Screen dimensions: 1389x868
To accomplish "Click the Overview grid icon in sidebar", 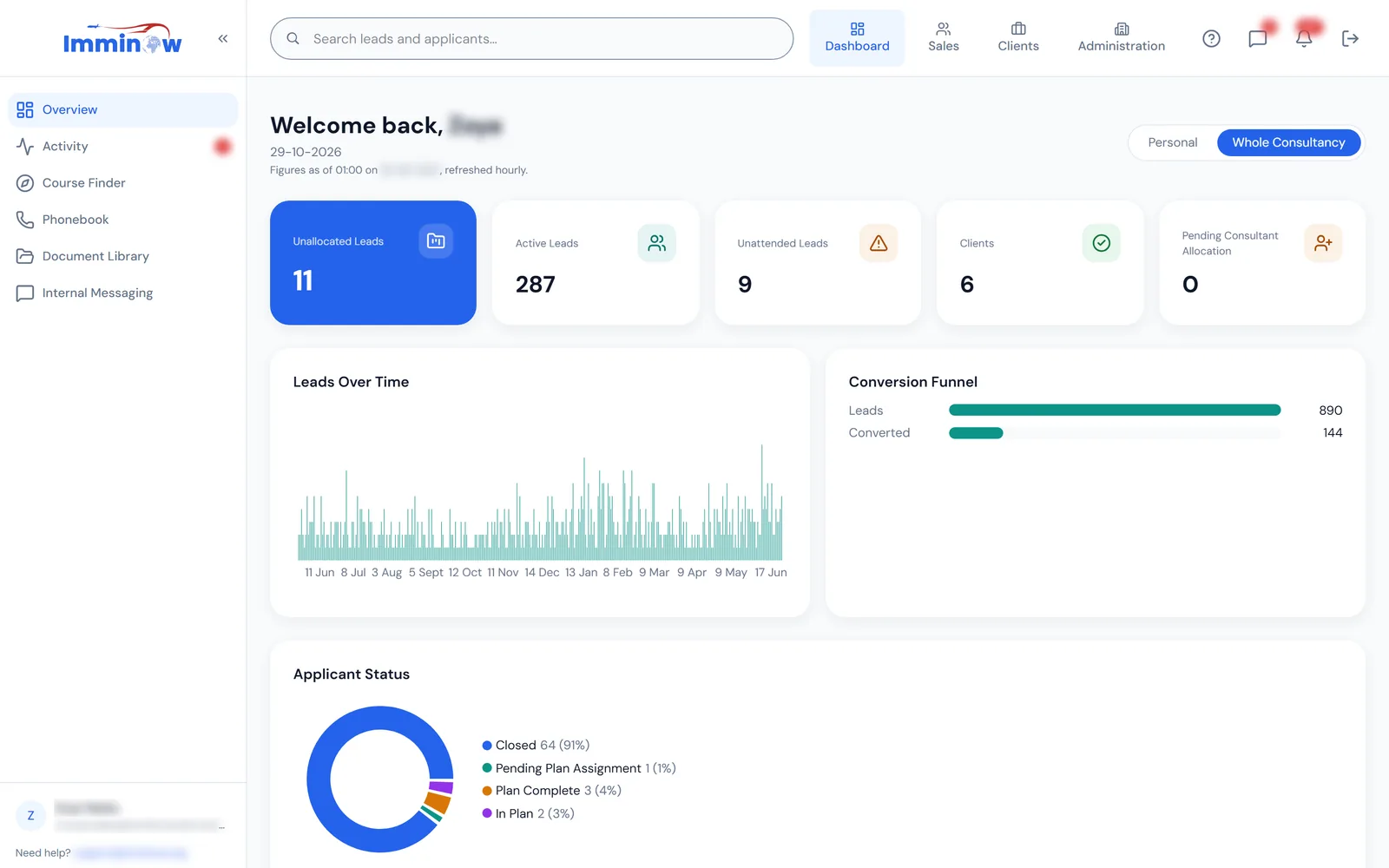I will (25, 109).
